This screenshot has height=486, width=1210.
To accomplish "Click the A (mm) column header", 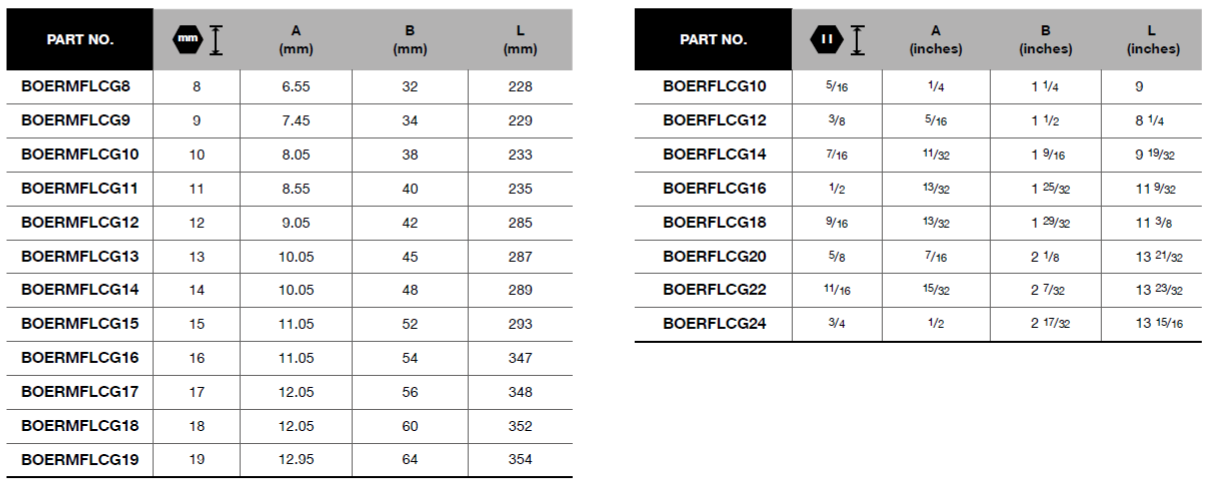I will click(x=296, y=40).
